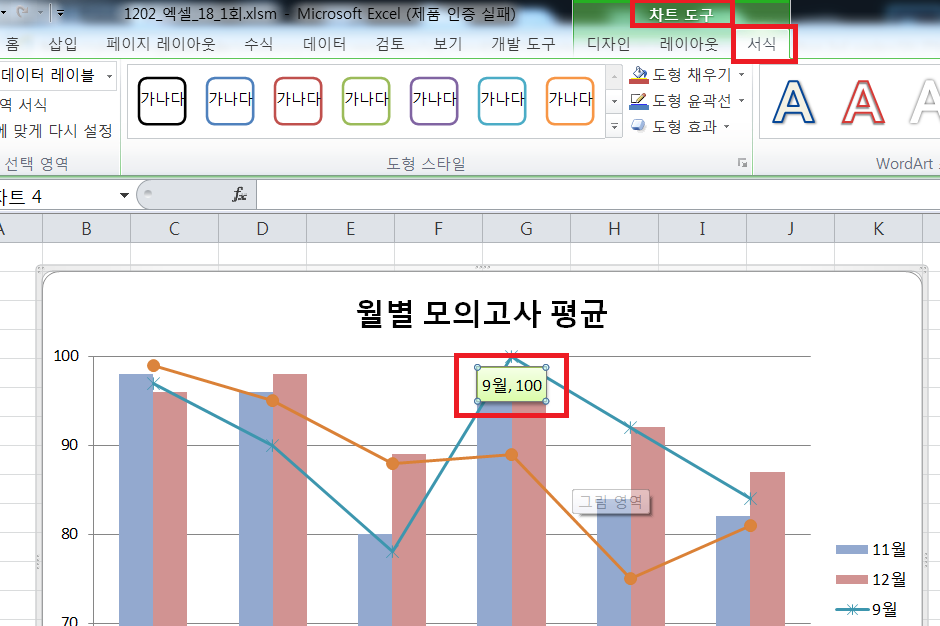
Task: Apply the red outlined WordArt style
Action: coord(862,104)
